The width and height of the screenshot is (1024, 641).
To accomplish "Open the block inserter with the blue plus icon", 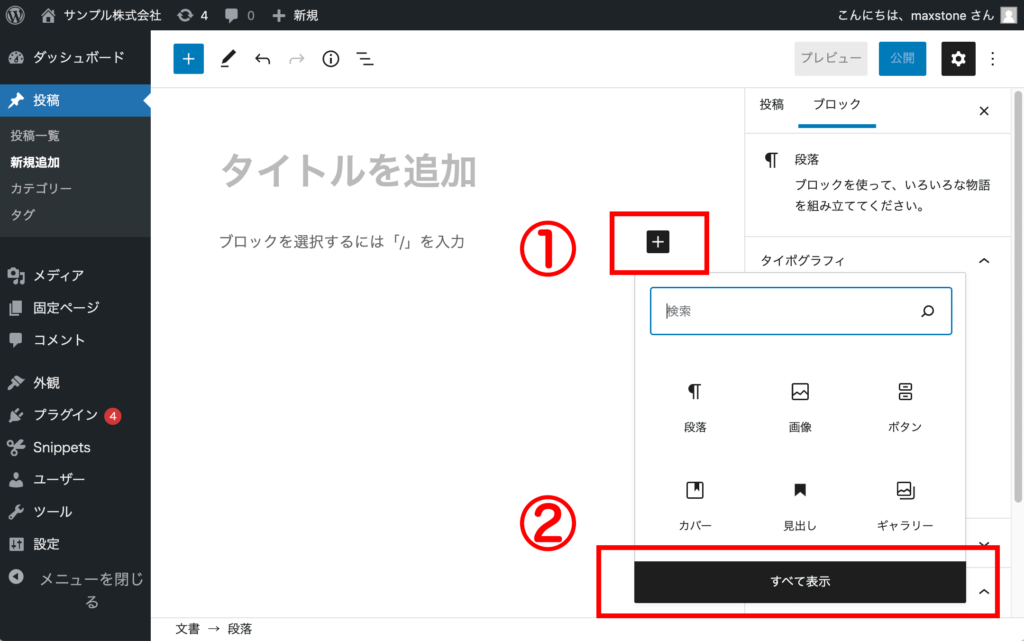I will [188, 59].
